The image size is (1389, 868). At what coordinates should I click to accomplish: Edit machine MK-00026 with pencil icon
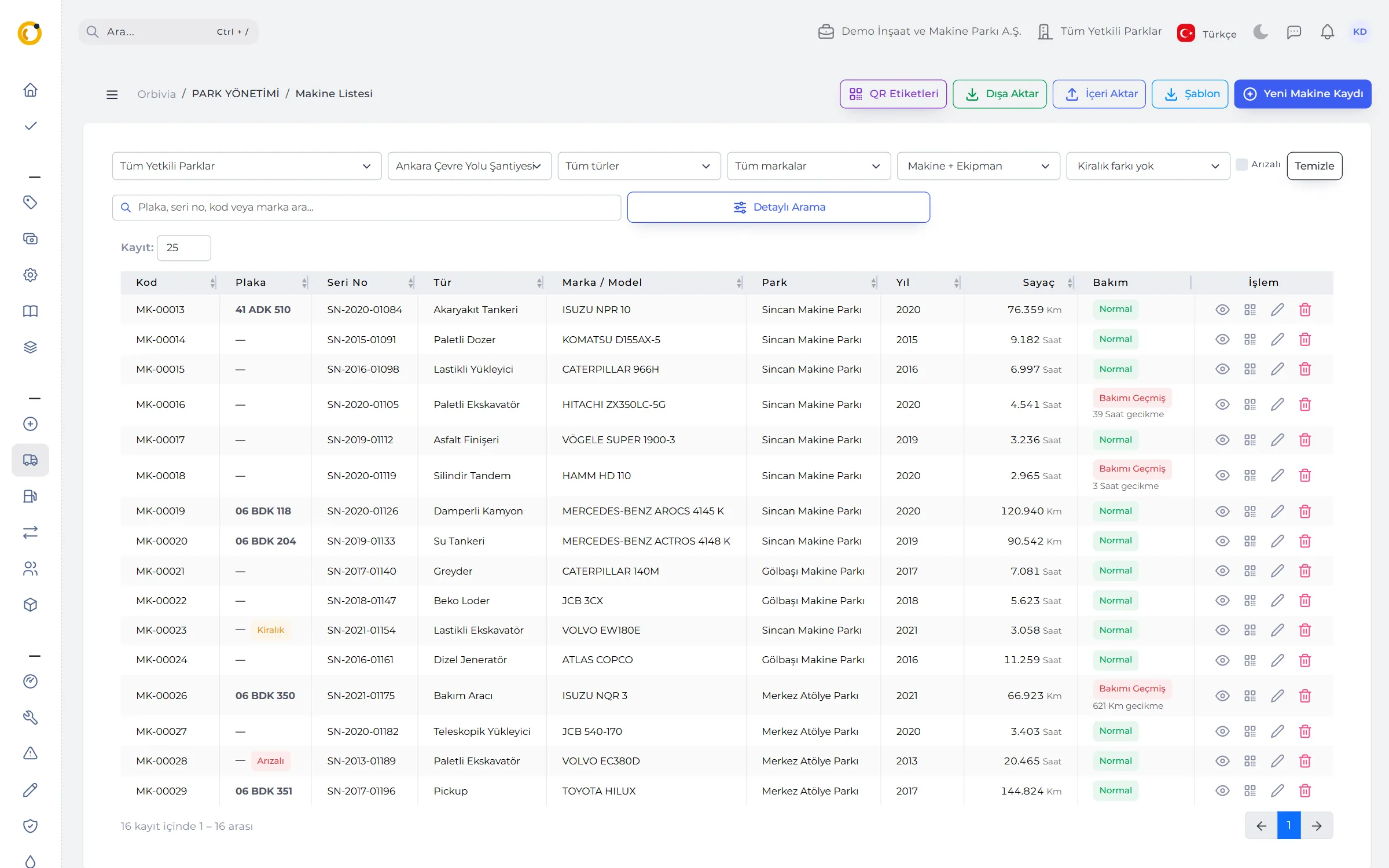(1277, 696)
